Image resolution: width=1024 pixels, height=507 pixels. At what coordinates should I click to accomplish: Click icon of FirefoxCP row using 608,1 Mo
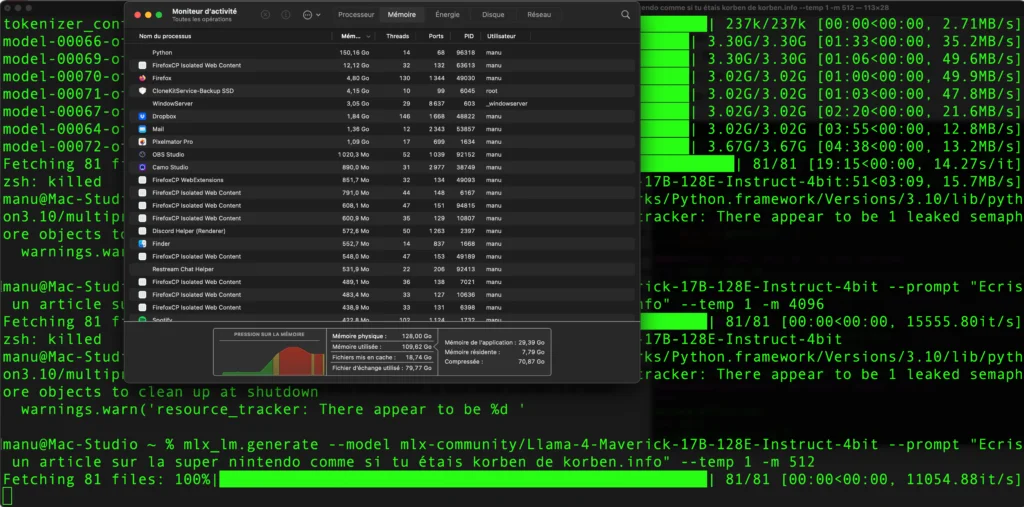click(x=142, y=206)
